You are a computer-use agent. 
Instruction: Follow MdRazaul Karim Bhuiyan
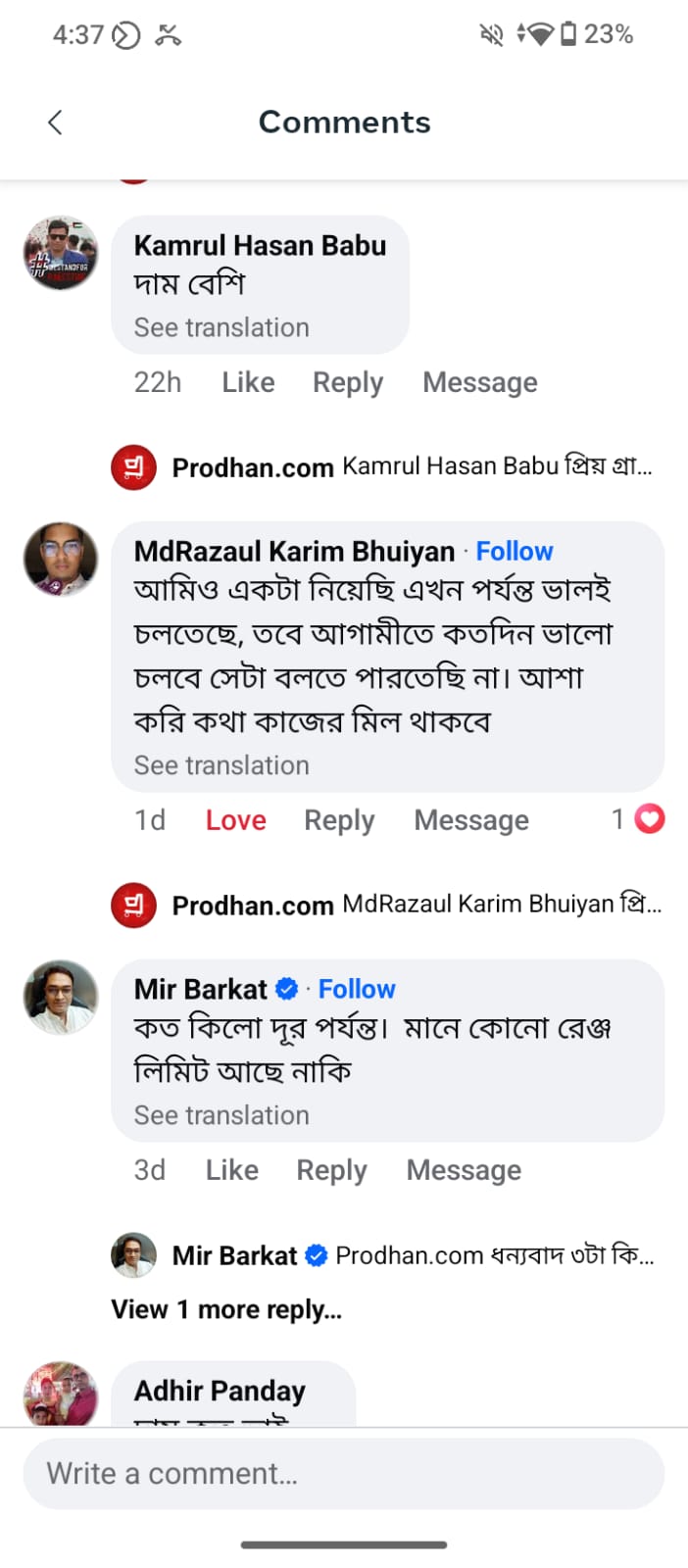(515, 551)
